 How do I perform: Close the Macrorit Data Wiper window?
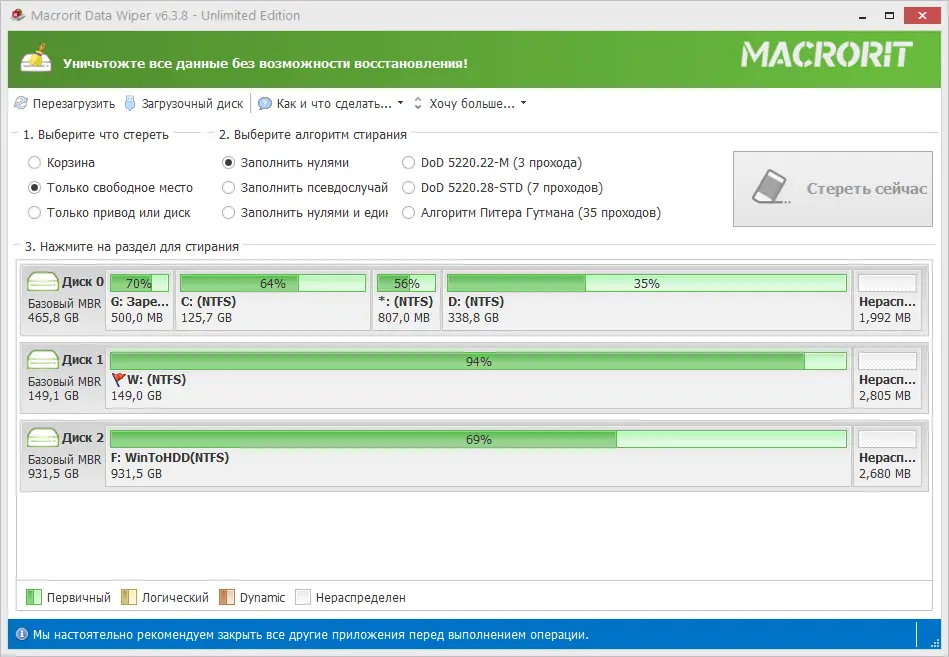922,16
